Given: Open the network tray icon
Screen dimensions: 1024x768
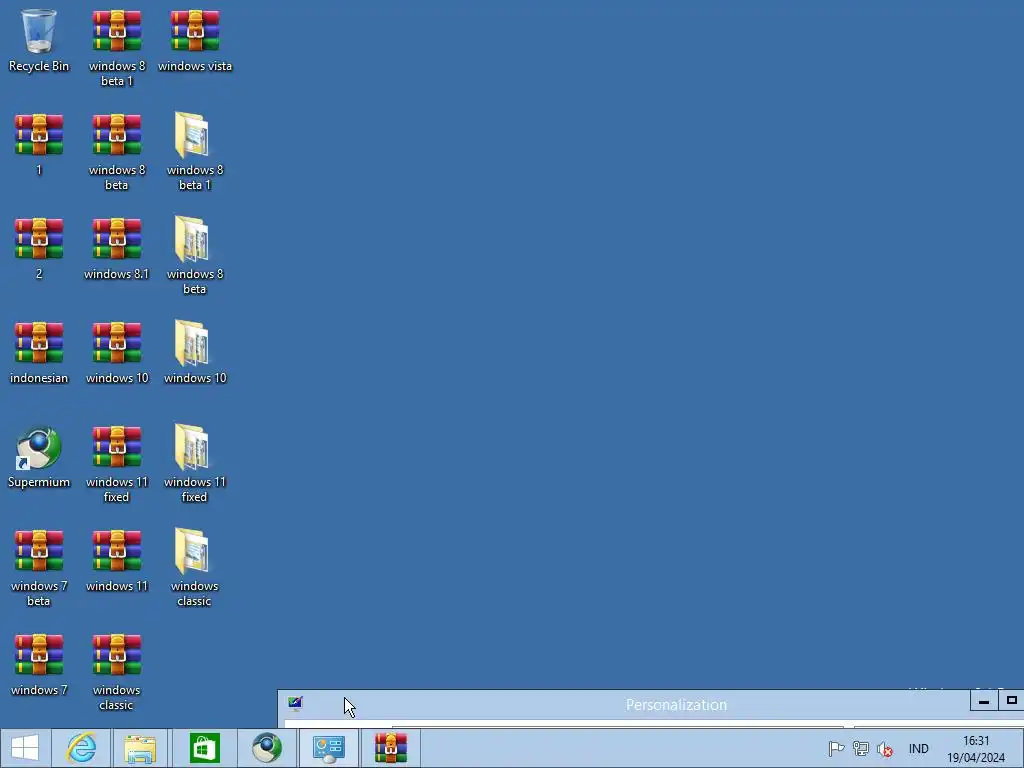Looking at the screenshot, I should pos(861,748).
